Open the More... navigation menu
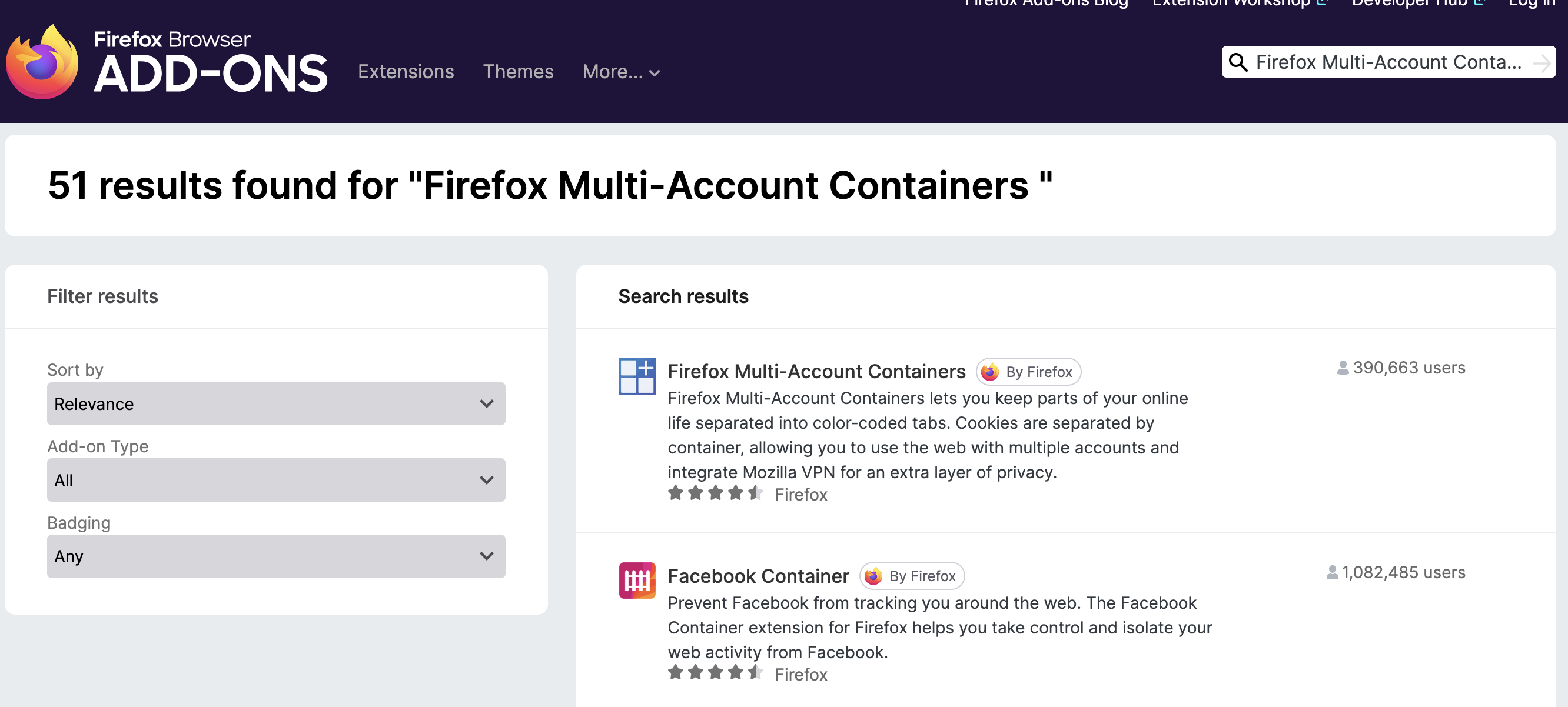 620,72
